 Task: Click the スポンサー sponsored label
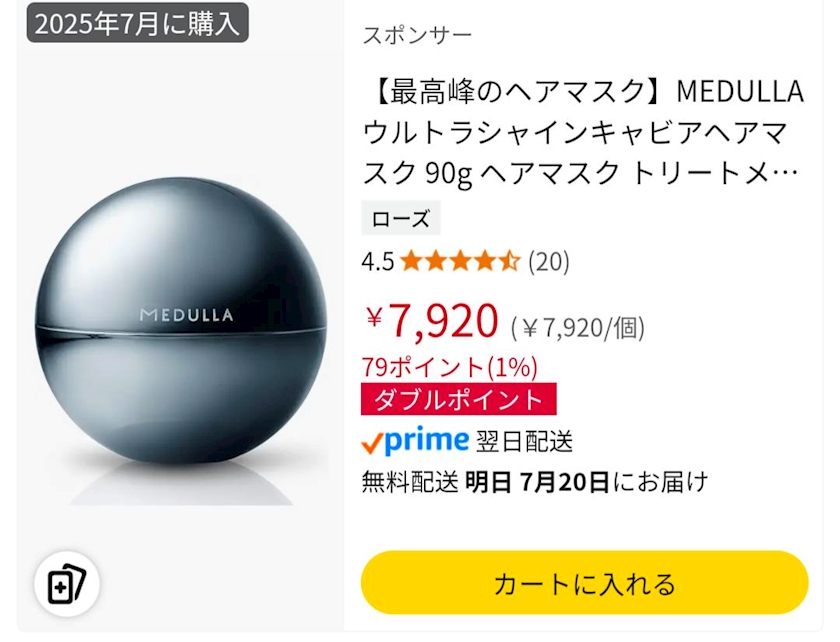click(416, 35)
